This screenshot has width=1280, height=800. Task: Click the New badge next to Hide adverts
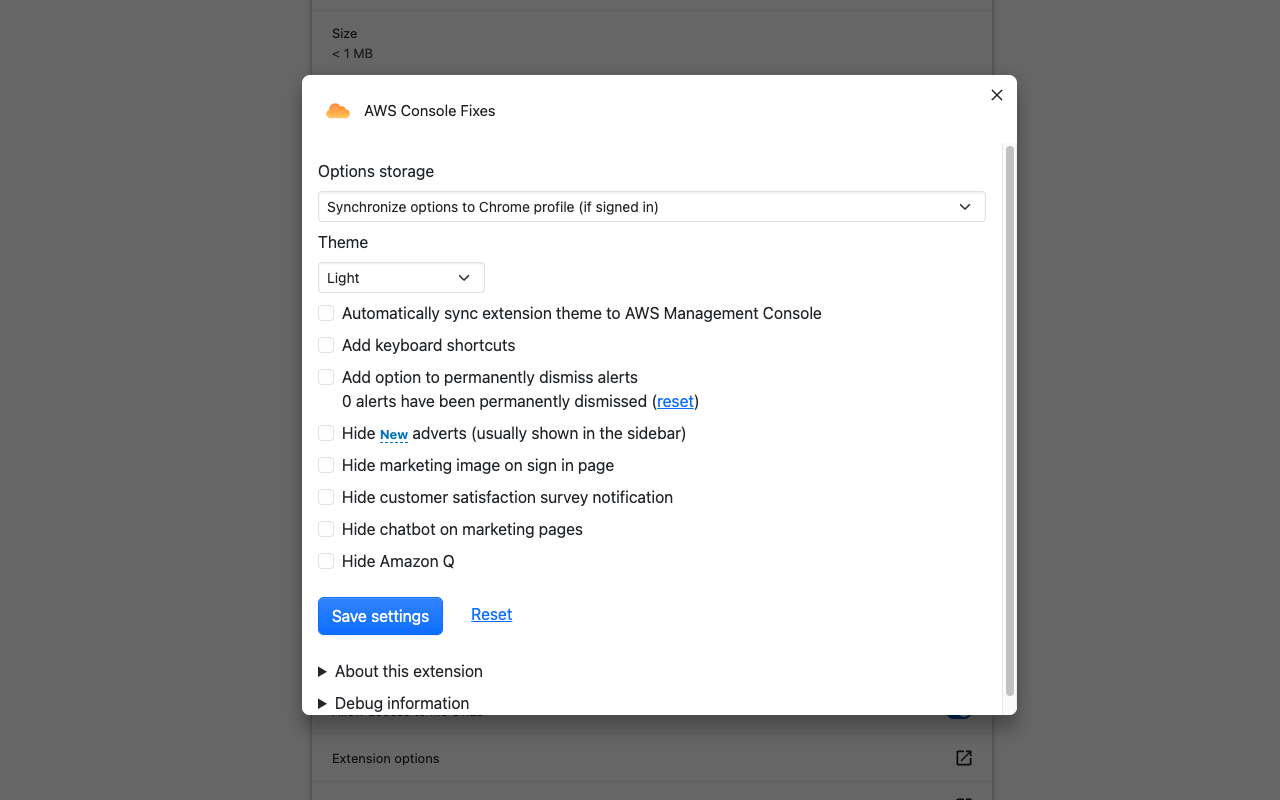coord(393,434)
